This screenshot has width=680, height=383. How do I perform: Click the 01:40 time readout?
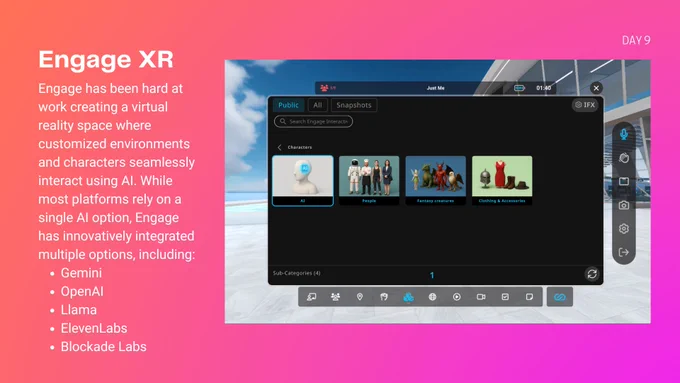[543, 88]
